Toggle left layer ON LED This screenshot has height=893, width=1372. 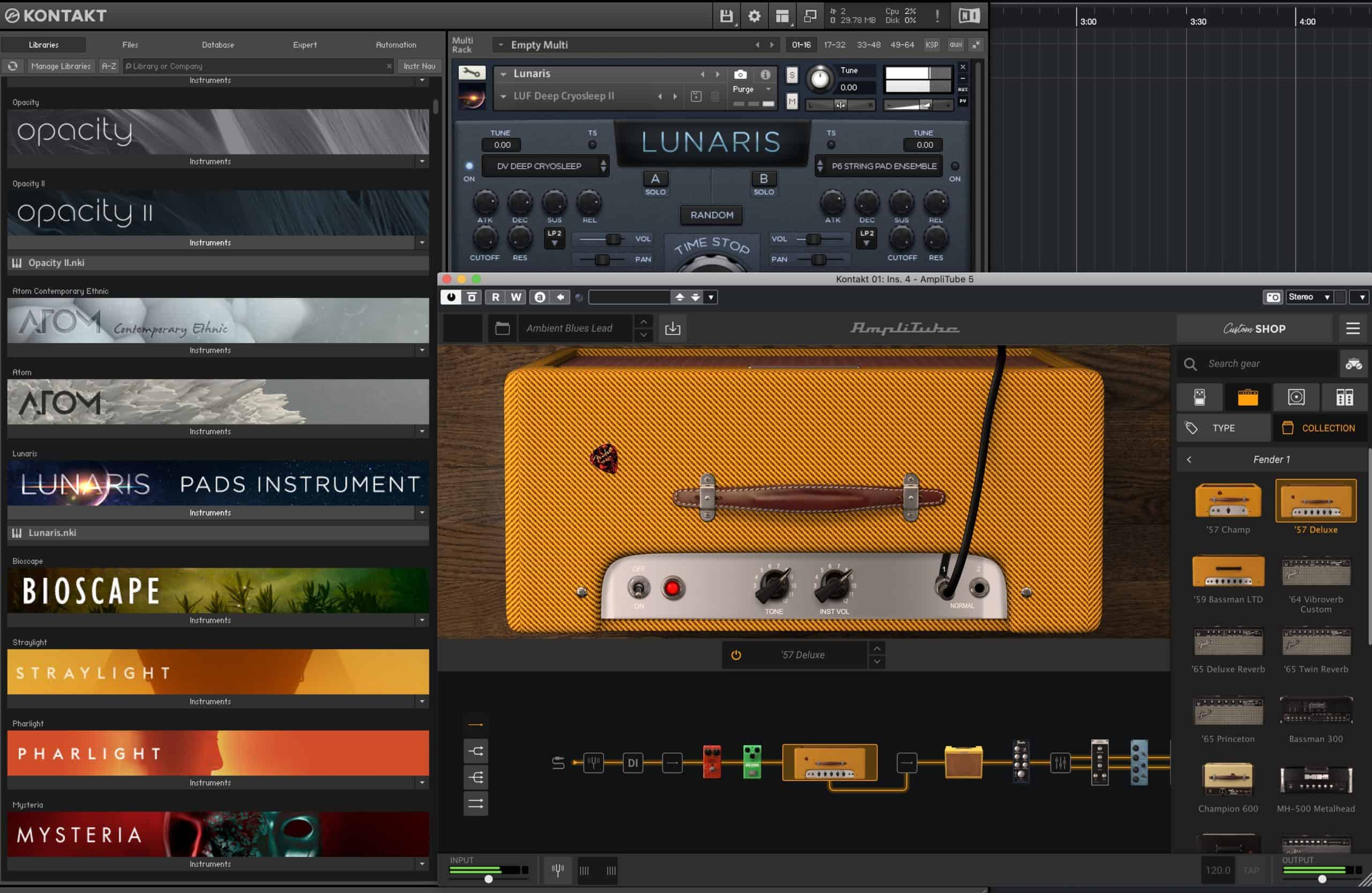tap(469, 166)
